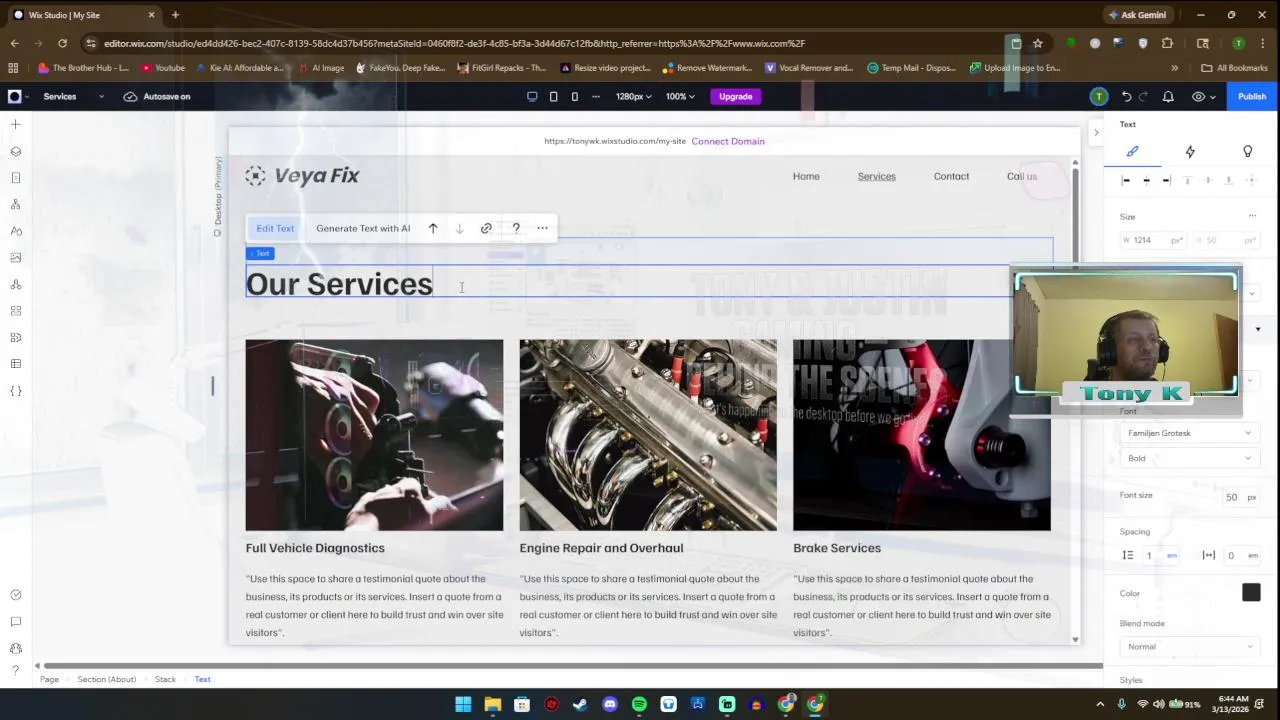Align selected element to right
Viewport: 1280px width, 720px height.
(1166, 180)
